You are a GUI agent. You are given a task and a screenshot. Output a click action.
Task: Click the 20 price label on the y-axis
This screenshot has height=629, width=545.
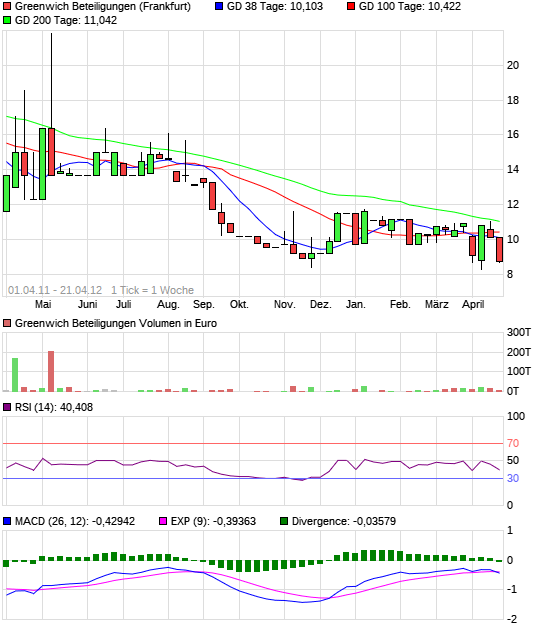513,65
